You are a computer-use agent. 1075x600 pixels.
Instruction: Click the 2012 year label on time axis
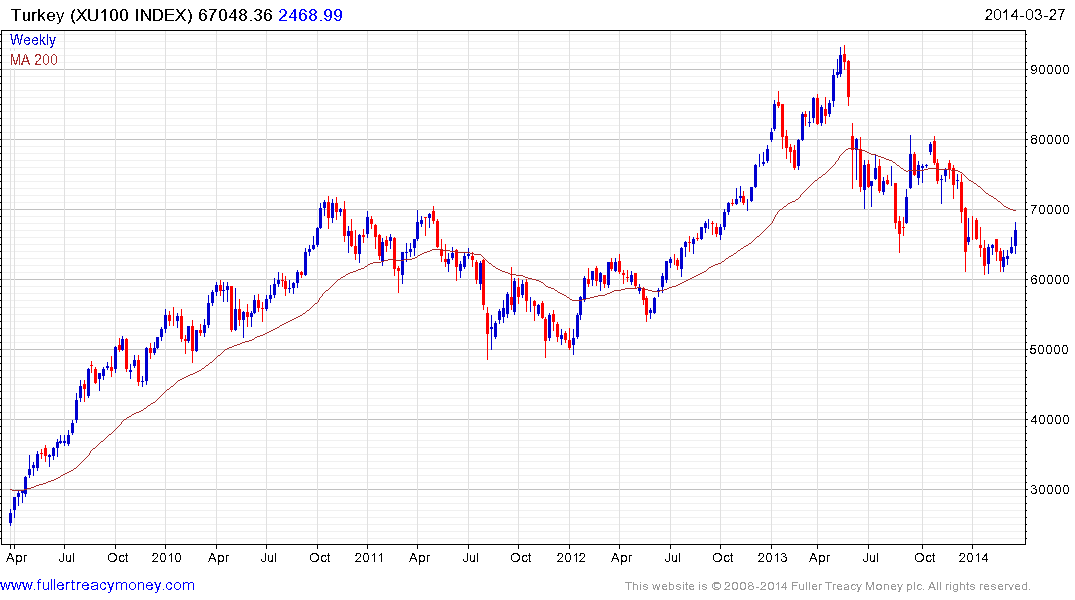pyautogui.click(x=571, y=557)
